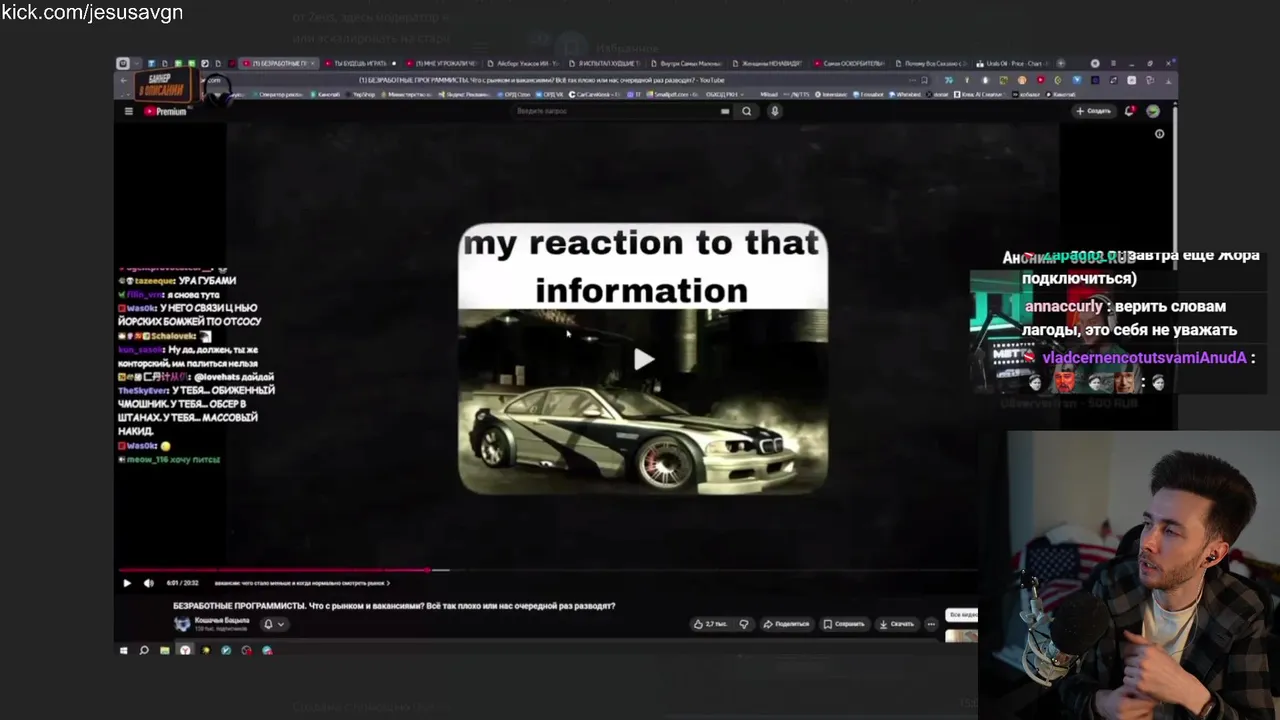The width and height of the screenshot is (1280, 720).
Task: Open YouTube notifications bell
Action: coord(1129,111)
